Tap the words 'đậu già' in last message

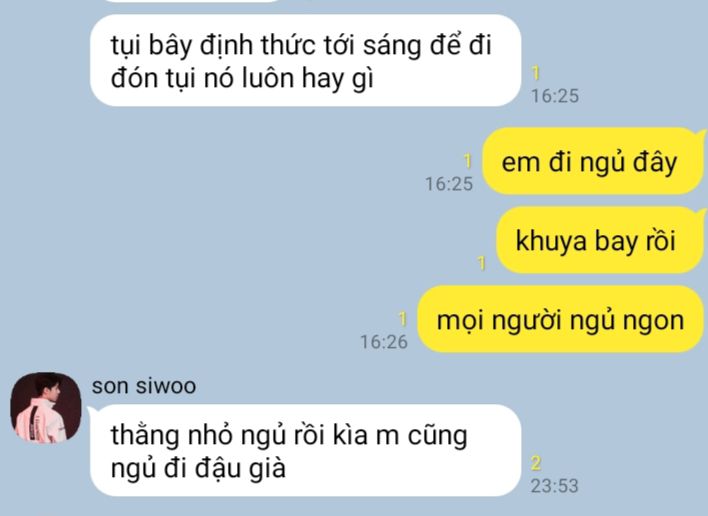click(240, 468)
